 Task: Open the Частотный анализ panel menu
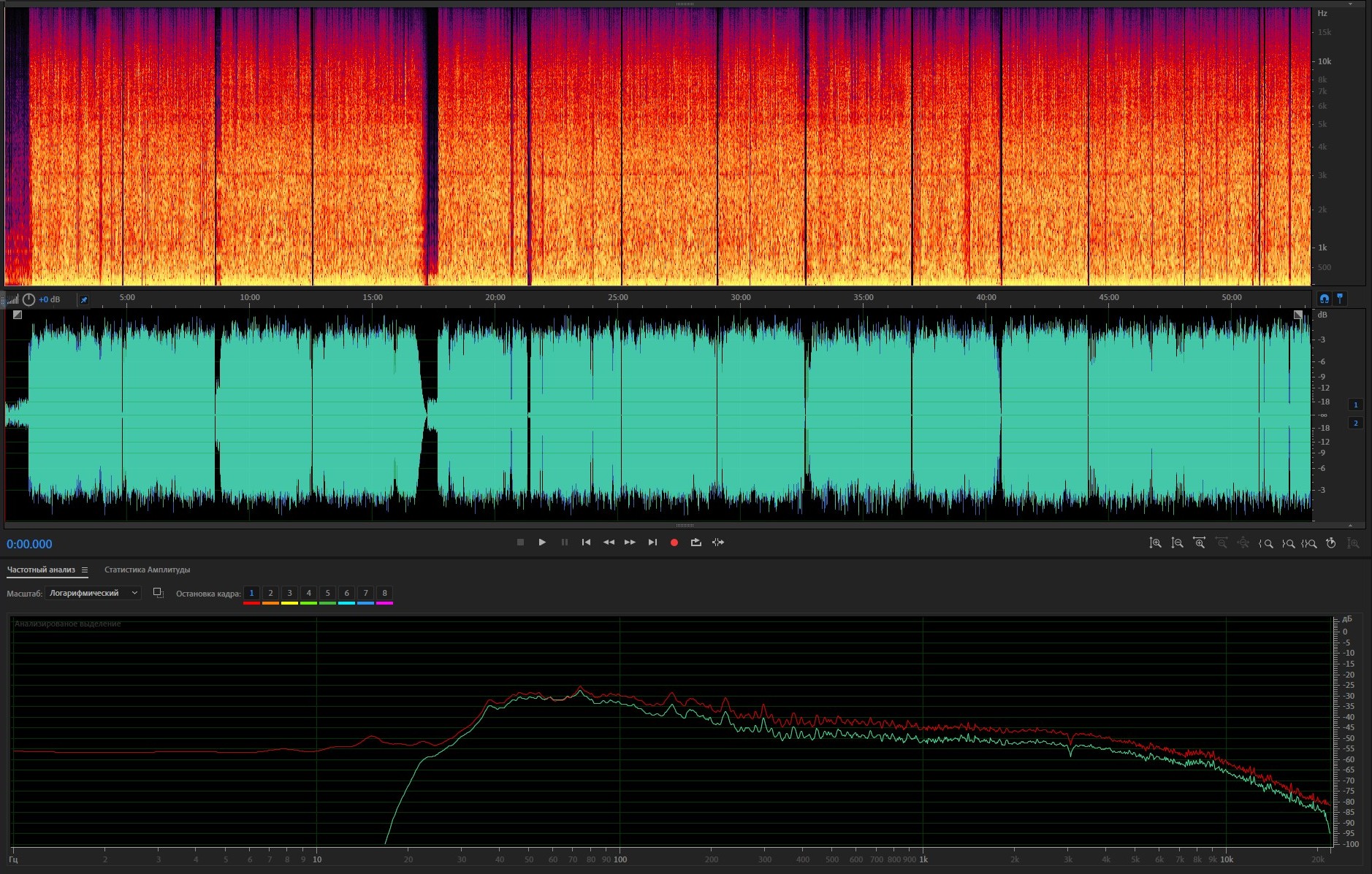[x=85, y=570]
